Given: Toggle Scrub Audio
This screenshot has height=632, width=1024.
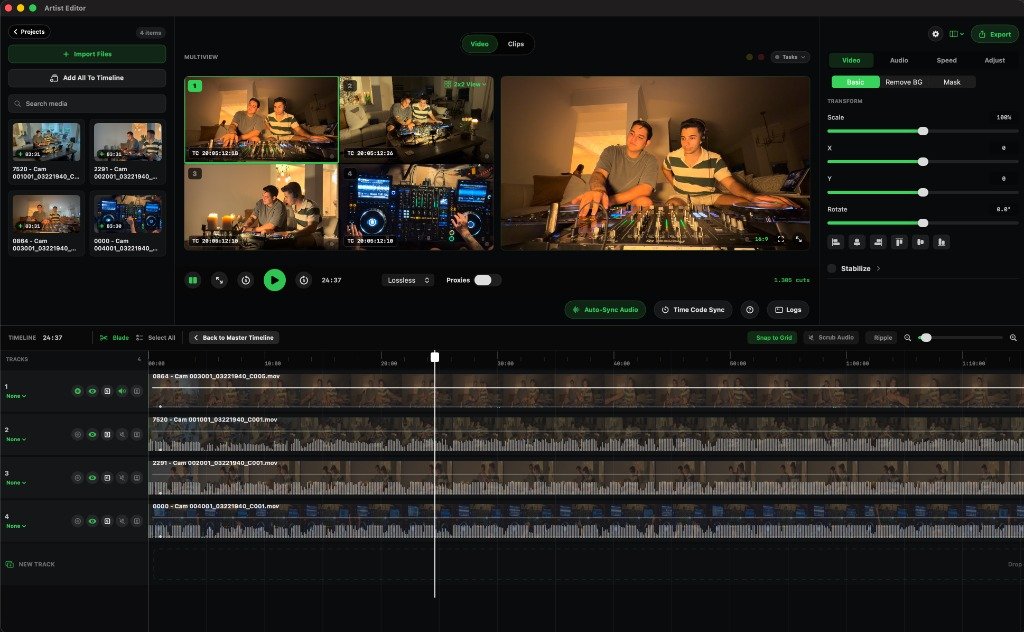Looking at the screenshot, I should (831, 338).
